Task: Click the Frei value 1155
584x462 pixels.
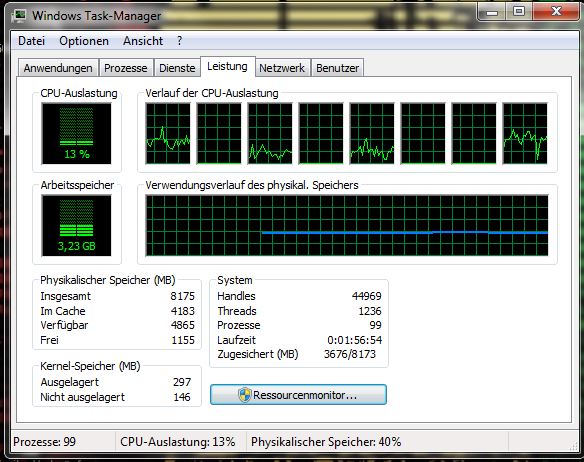Action: pos(183,340)
